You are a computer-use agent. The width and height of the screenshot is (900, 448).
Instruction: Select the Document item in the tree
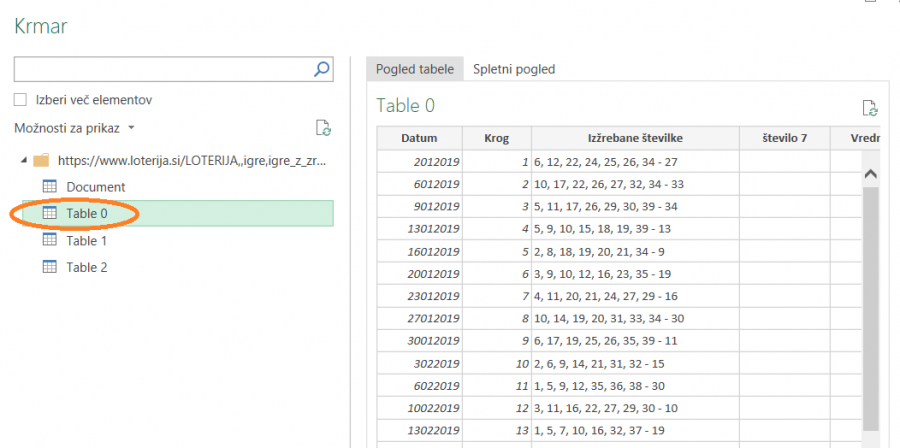click(95, 186)
